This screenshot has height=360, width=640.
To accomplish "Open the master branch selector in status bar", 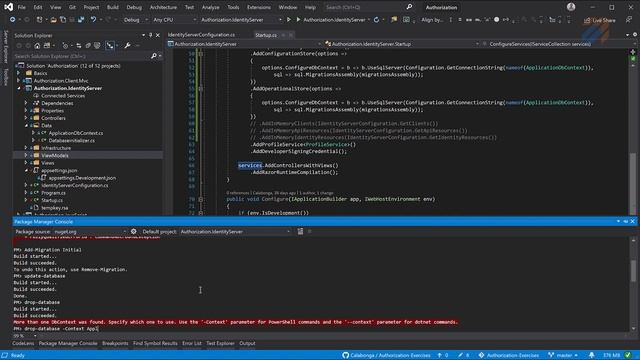I will click(x=563, y=355).
